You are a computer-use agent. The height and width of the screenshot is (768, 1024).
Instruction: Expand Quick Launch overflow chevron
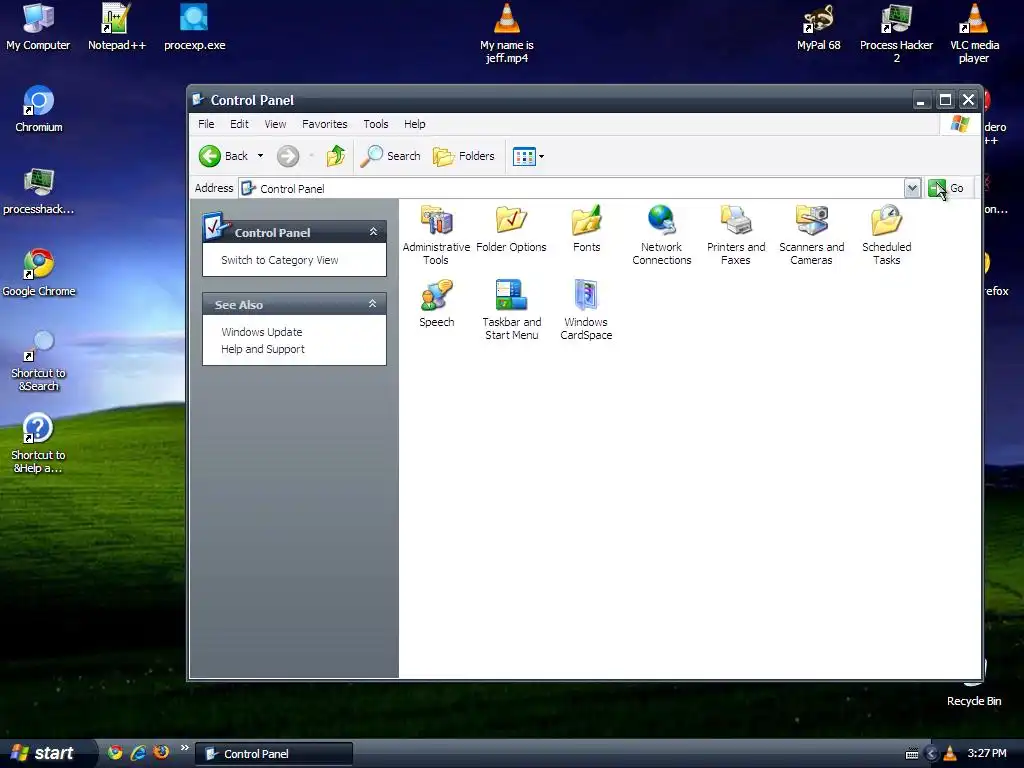click(185, 748)
